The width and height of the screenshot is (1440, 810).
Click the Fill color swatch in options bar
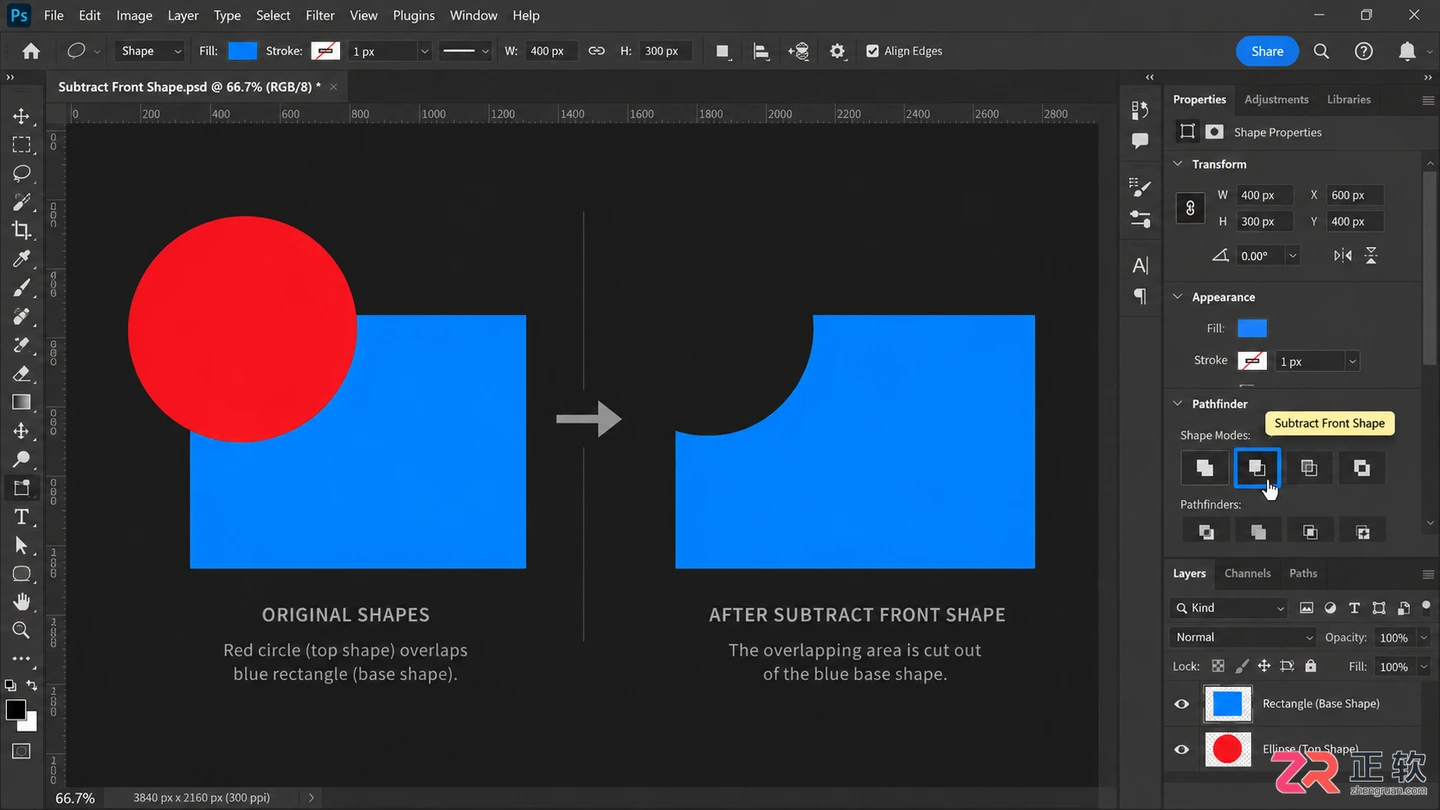[242, 51]
